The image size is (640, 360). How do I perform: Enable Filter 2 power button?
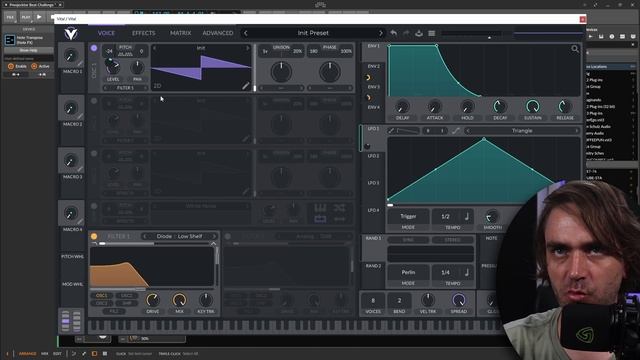(x=228, y=236)
